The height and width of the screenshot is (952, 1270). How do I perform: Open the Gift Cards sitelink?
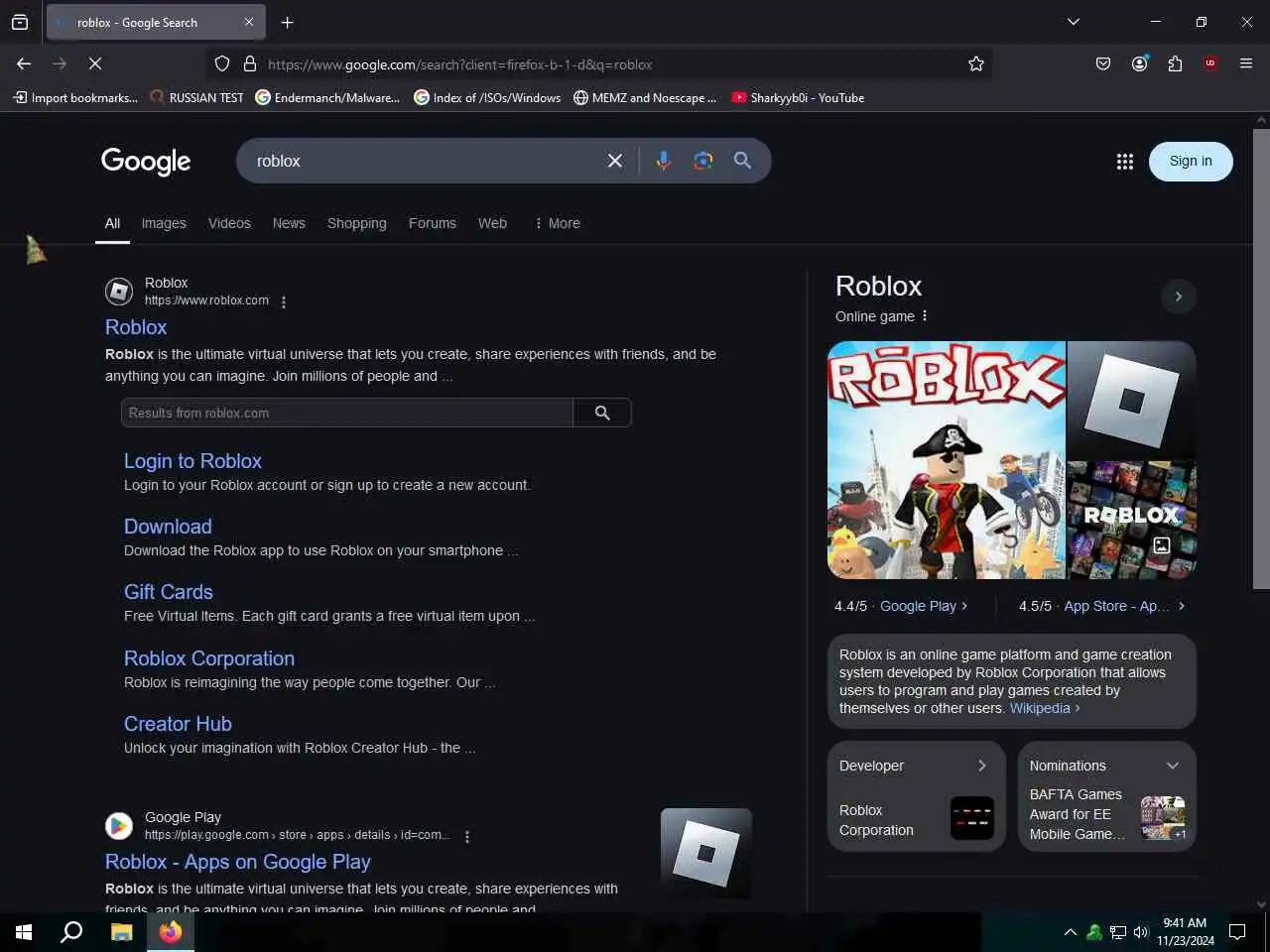pyautogui.click(x=169, y=592)
